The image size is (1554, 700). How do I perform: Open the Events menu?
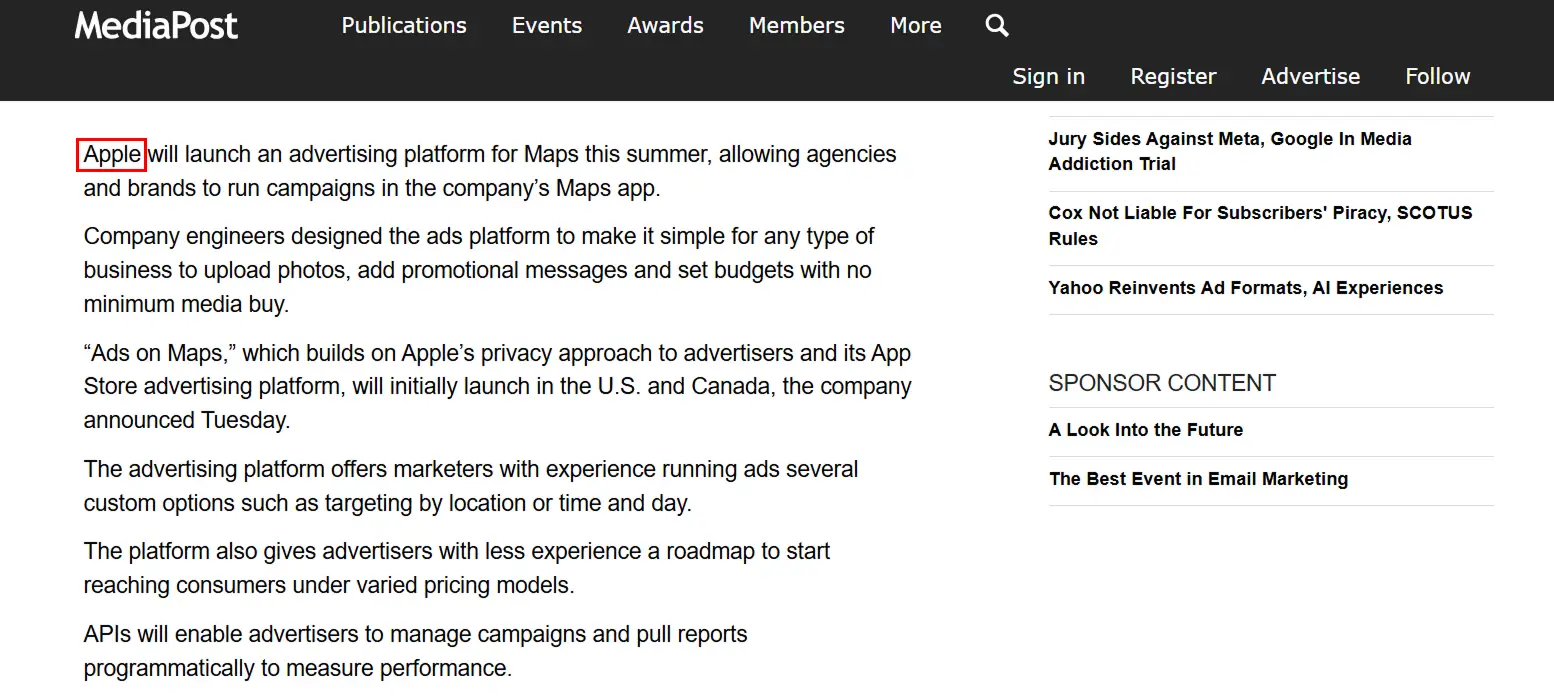click(546, 25)
